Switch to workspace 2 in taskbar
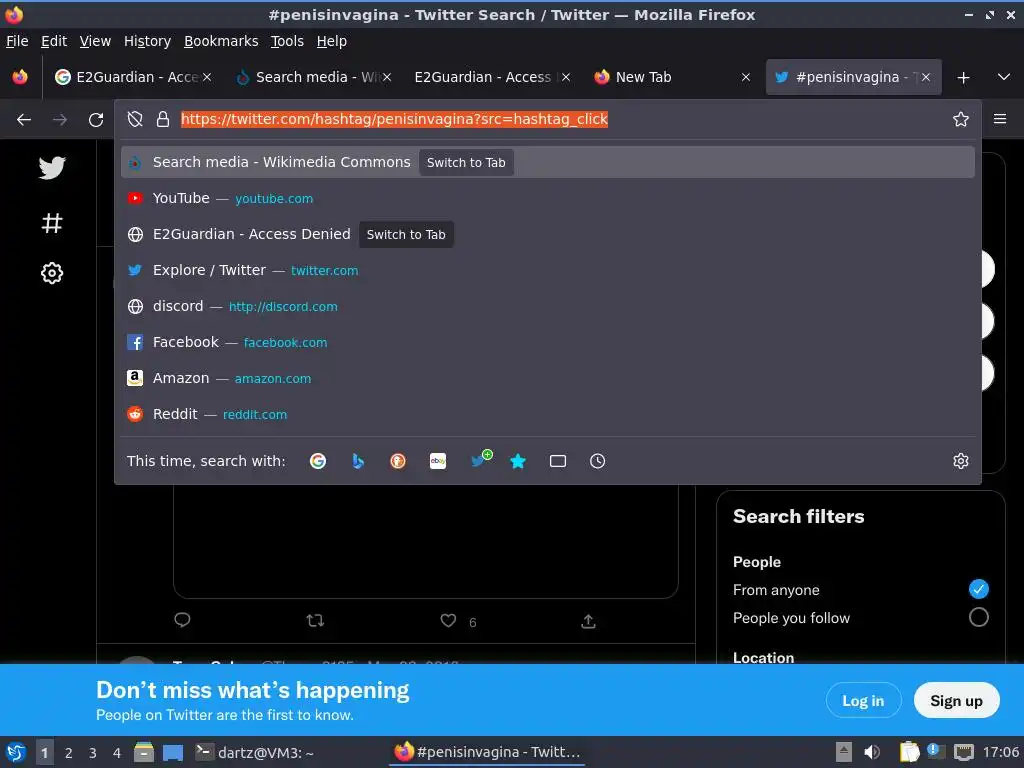1024x768 pixels. [69, 753]
